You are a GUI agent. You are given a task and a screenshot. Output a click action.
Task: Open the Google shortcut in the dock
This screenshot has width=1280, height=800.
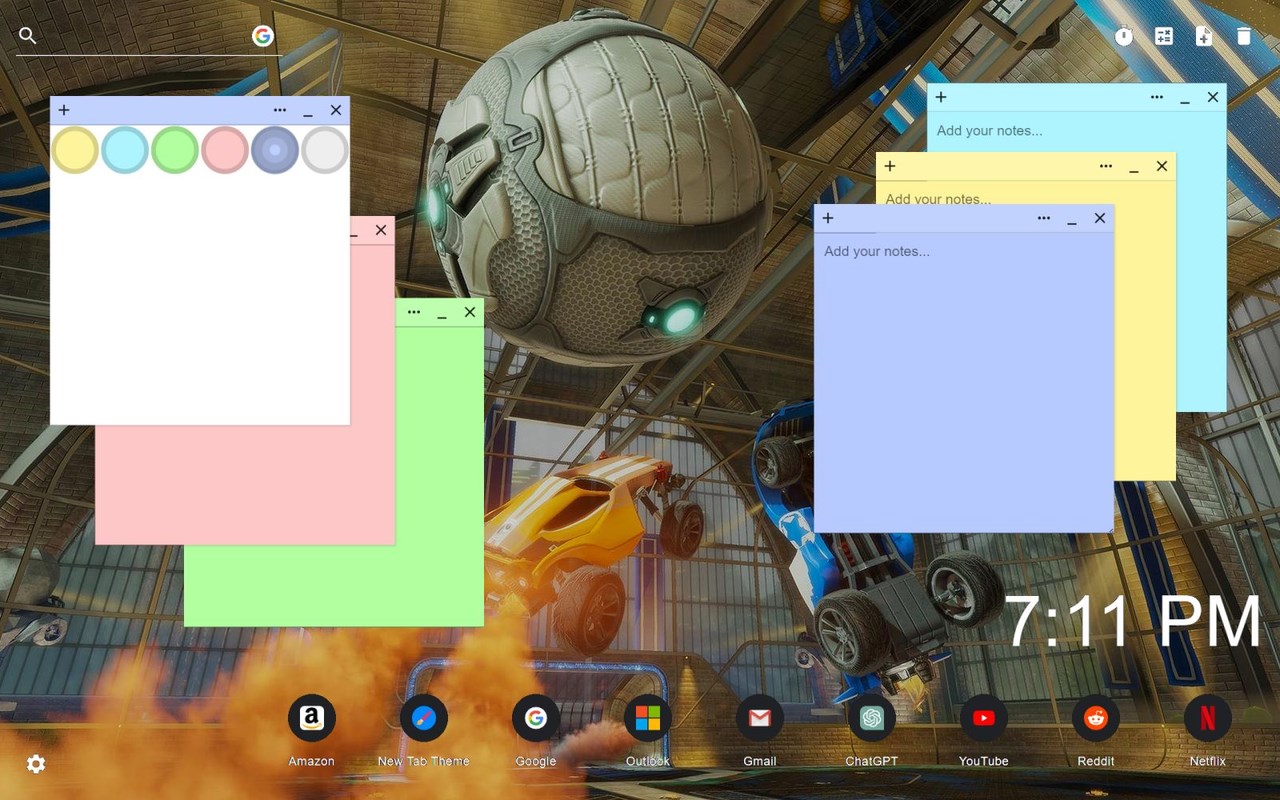[536, 718]
